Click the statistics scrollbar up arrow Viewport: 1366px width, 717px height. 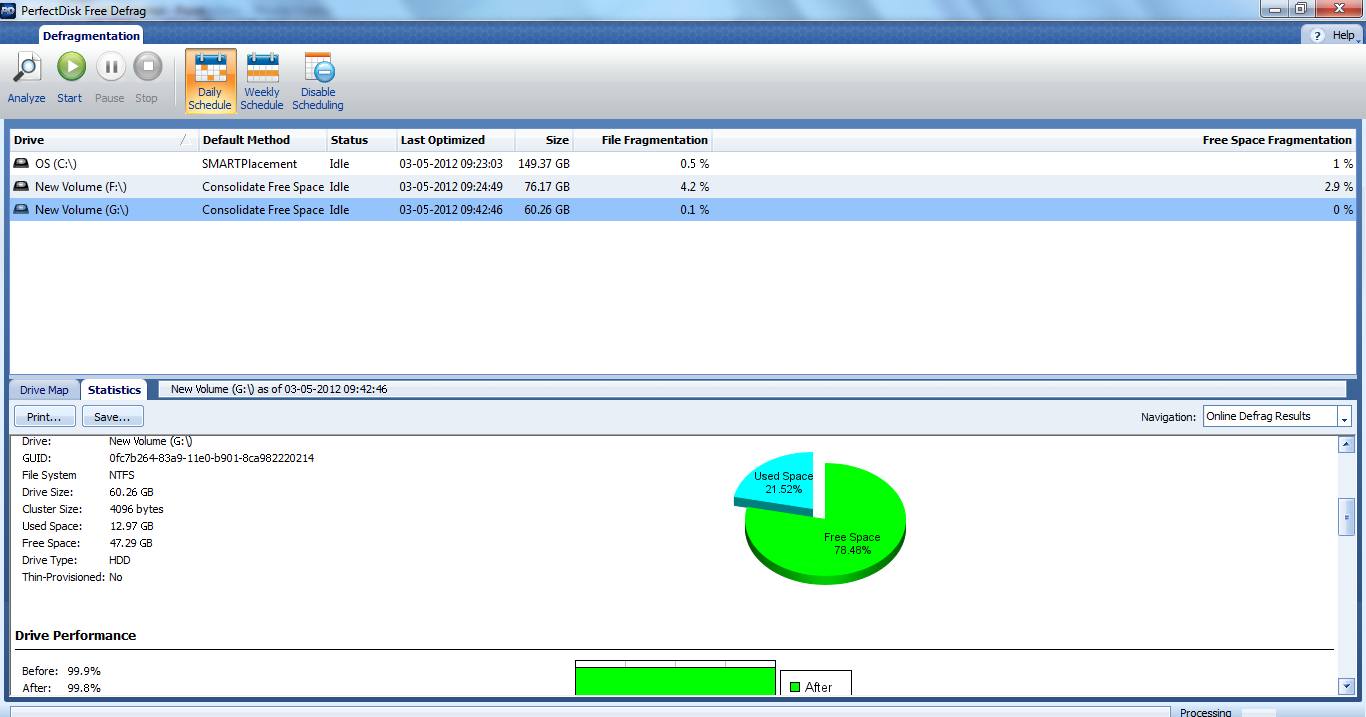[1346, 444]
